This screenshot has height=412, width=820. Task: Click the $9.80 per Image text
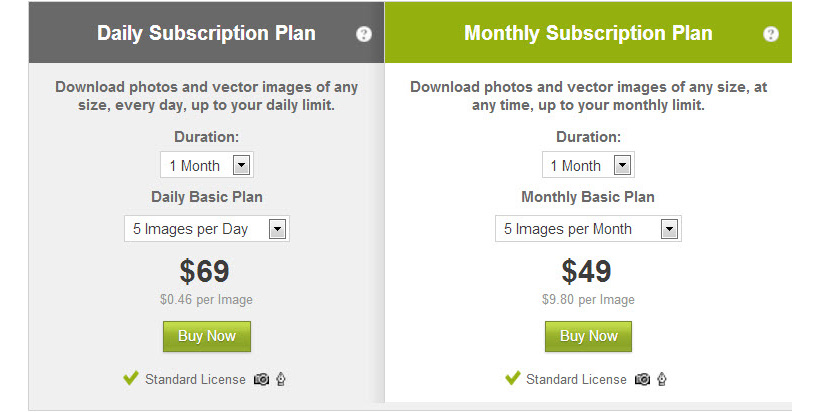click(x=588, y=300)
